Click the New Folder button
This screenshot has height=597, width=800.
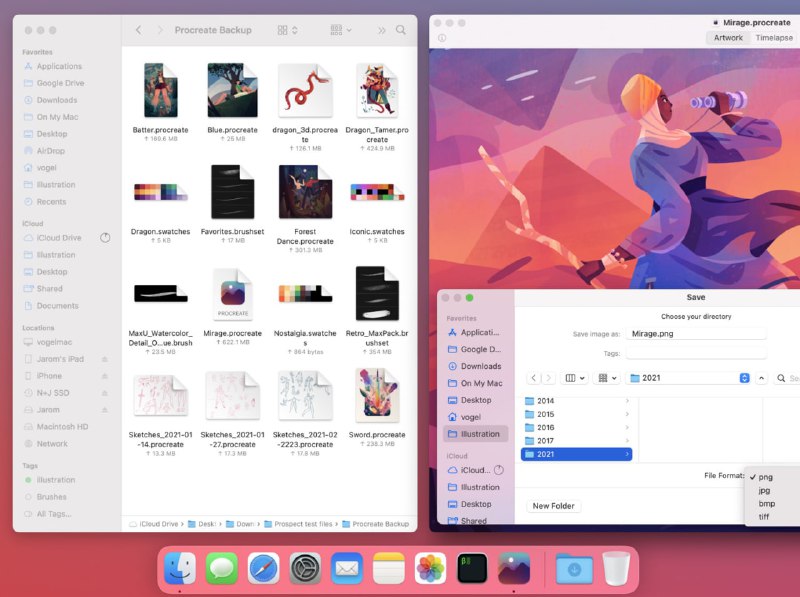(x=553, y=506)
